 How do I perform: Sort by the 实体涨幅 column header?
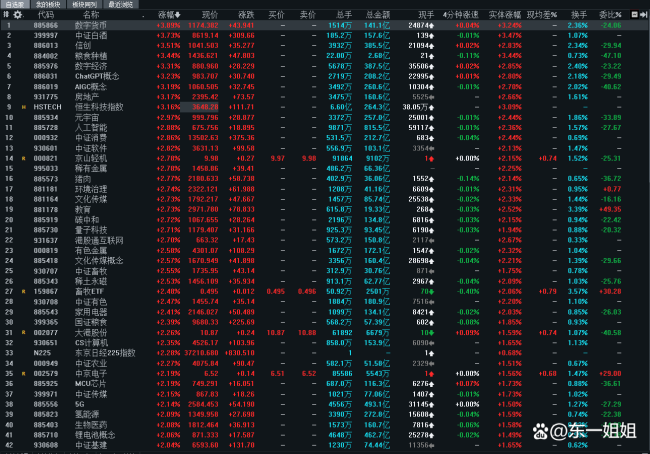(x=504, y=15)
